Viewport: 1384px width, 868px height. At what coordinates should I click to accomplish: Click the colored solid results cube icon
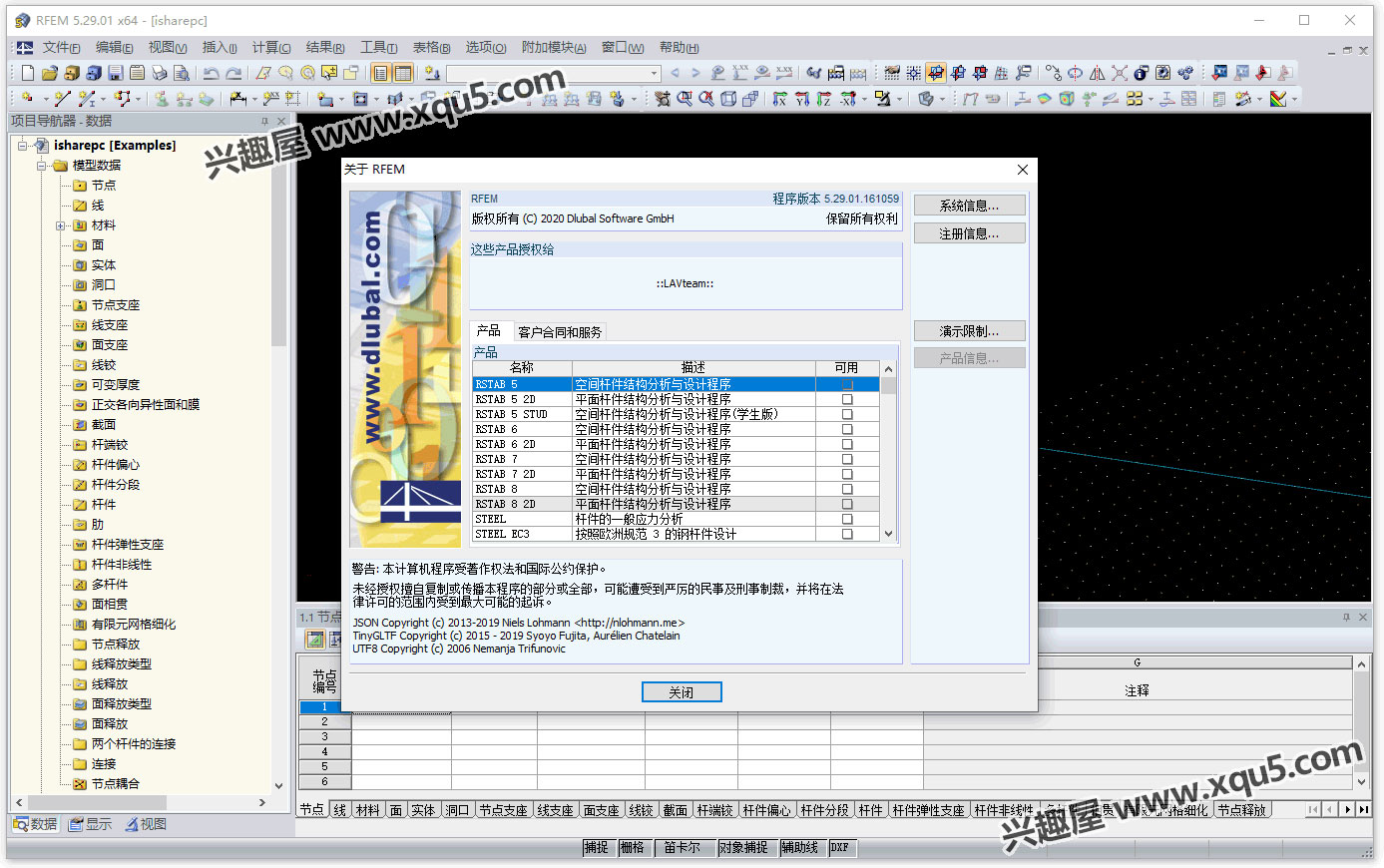tap(1067, 99)
